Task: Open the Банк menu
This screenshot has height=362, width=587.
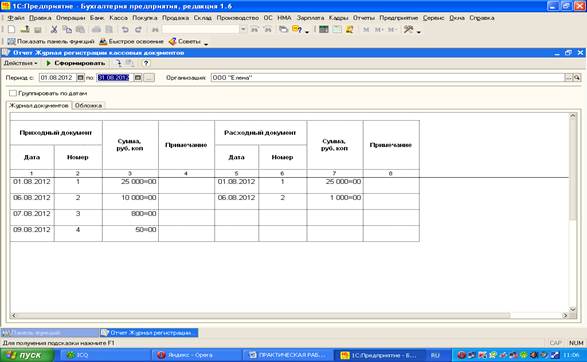Action: click(x=97, y=18)
